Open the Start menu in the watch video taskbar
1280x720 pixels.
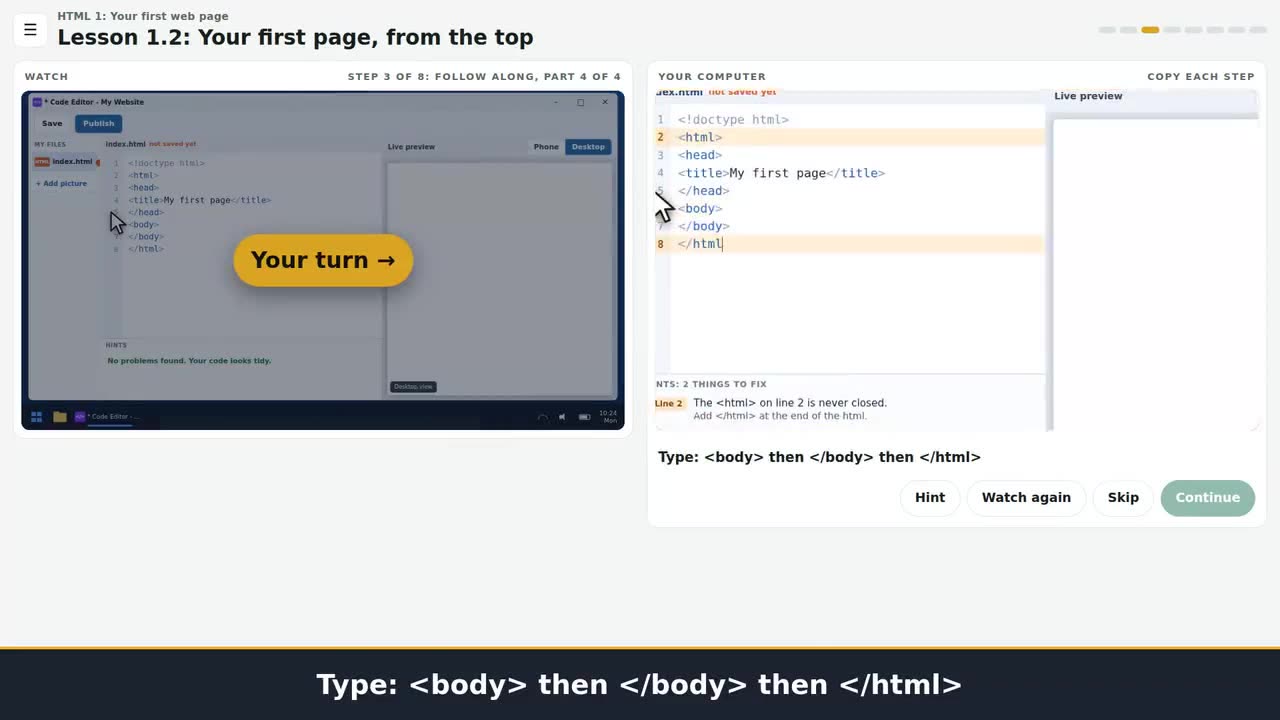point(36,417)
